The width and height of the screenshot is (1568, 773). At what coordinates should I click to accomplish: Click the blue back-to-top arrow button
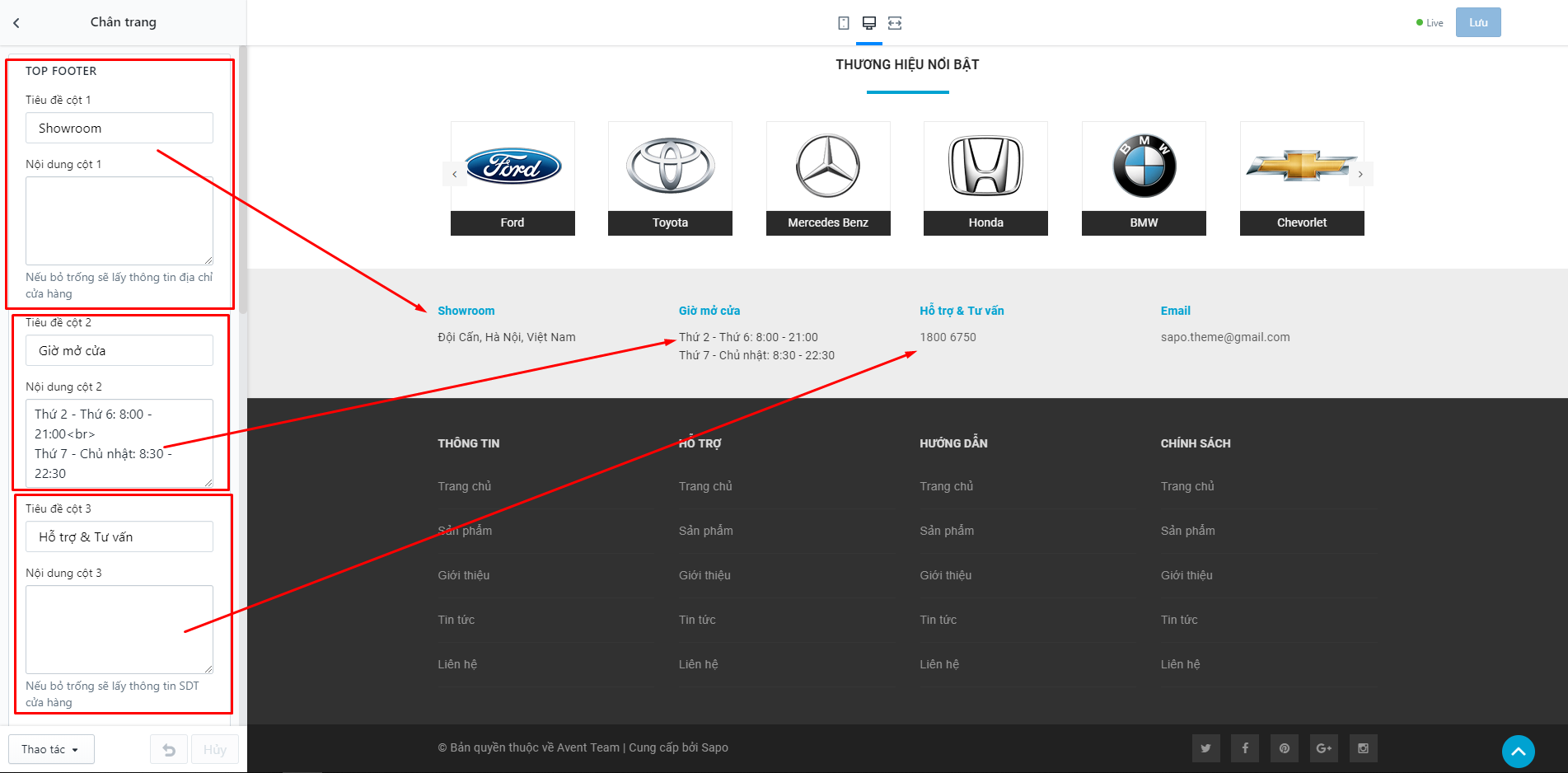1519,752
